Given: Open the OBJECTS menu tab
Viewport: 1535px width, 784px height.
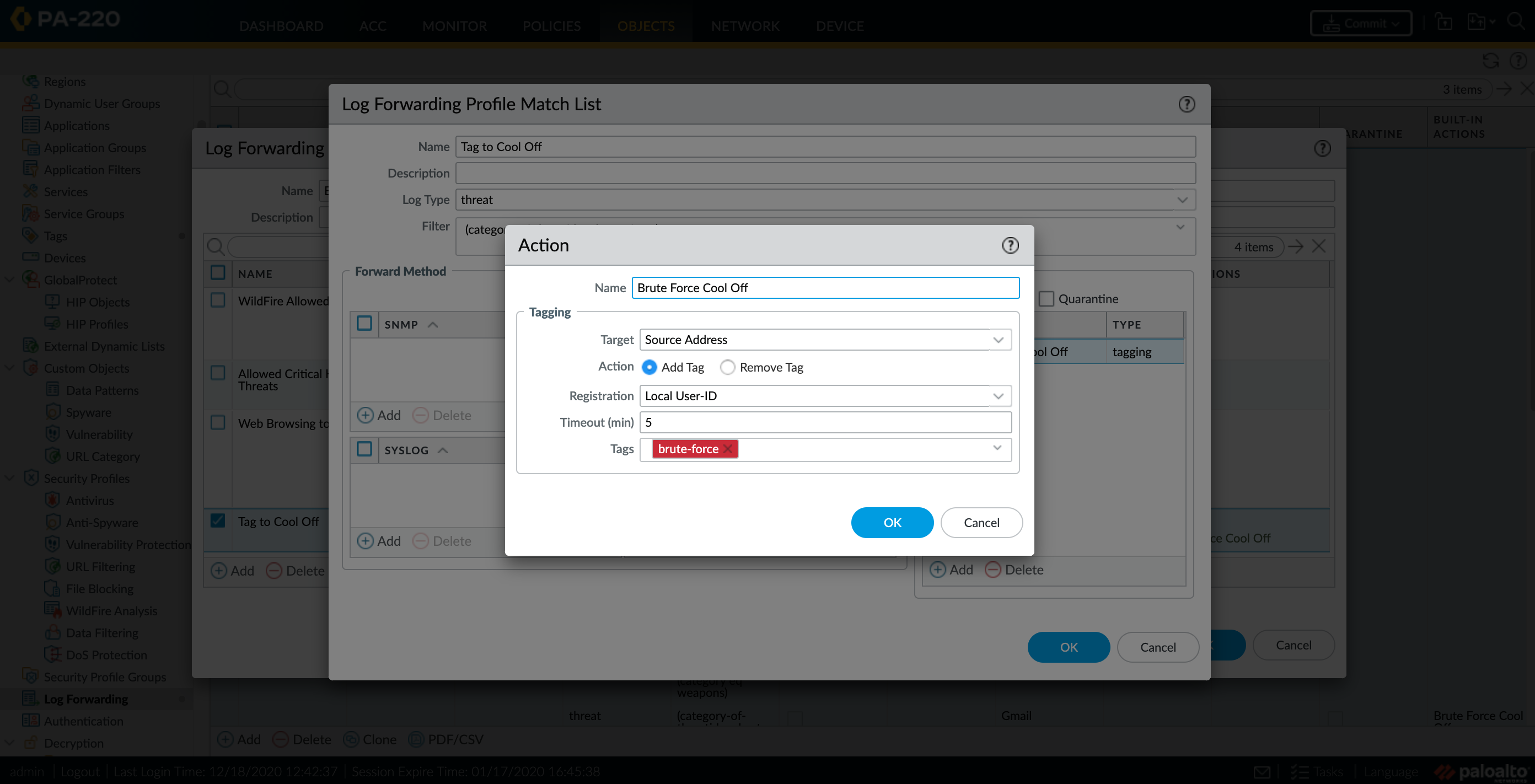Looking at the screenshot, I should [645, 25].
